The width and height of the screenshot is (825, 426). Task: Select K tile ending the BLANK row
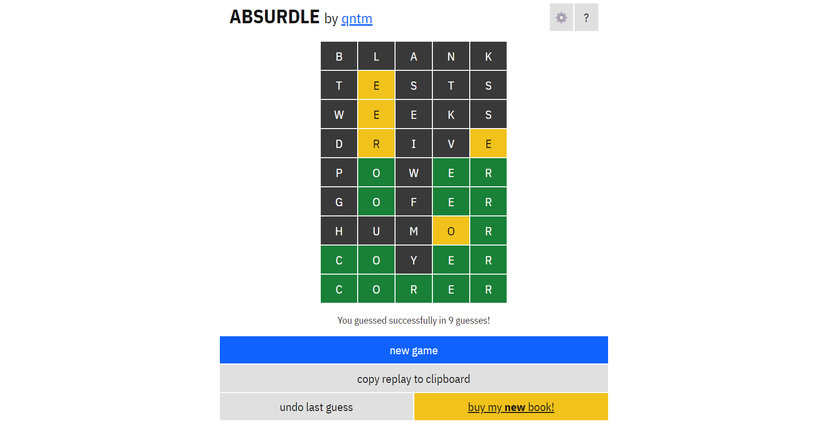tap(488, 57)
